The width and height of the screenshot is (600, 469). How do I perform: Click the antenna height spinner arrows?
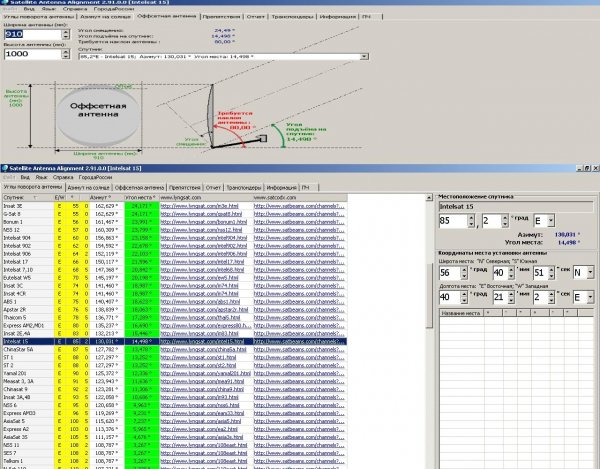66,54
